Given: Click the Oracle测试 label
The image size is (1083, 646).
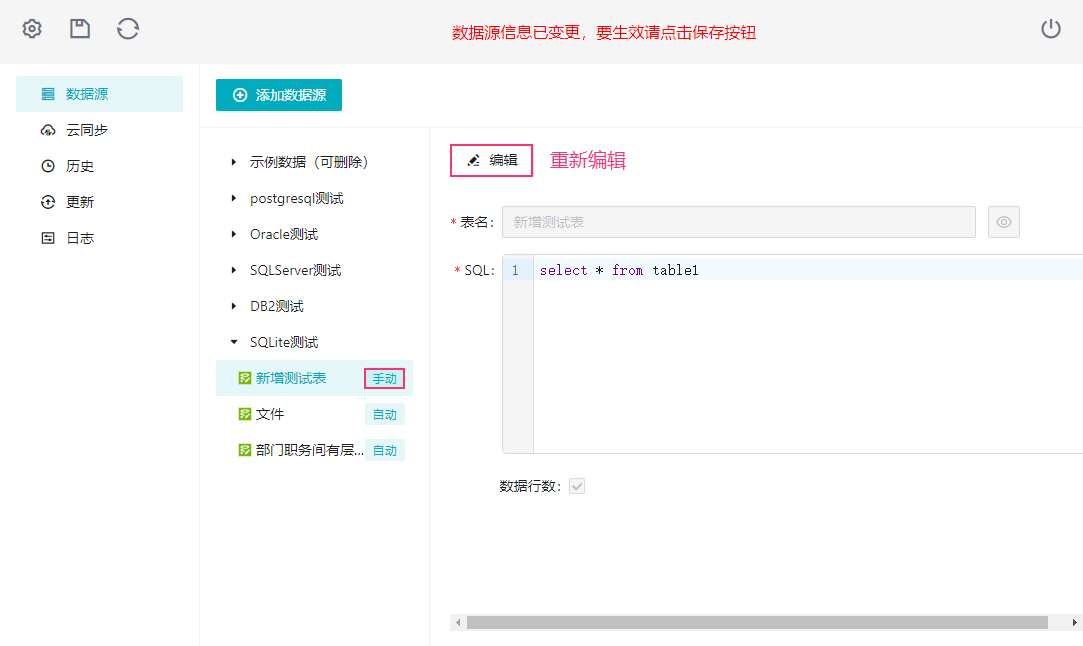Looking at the screenshot, I should [284, 234].
